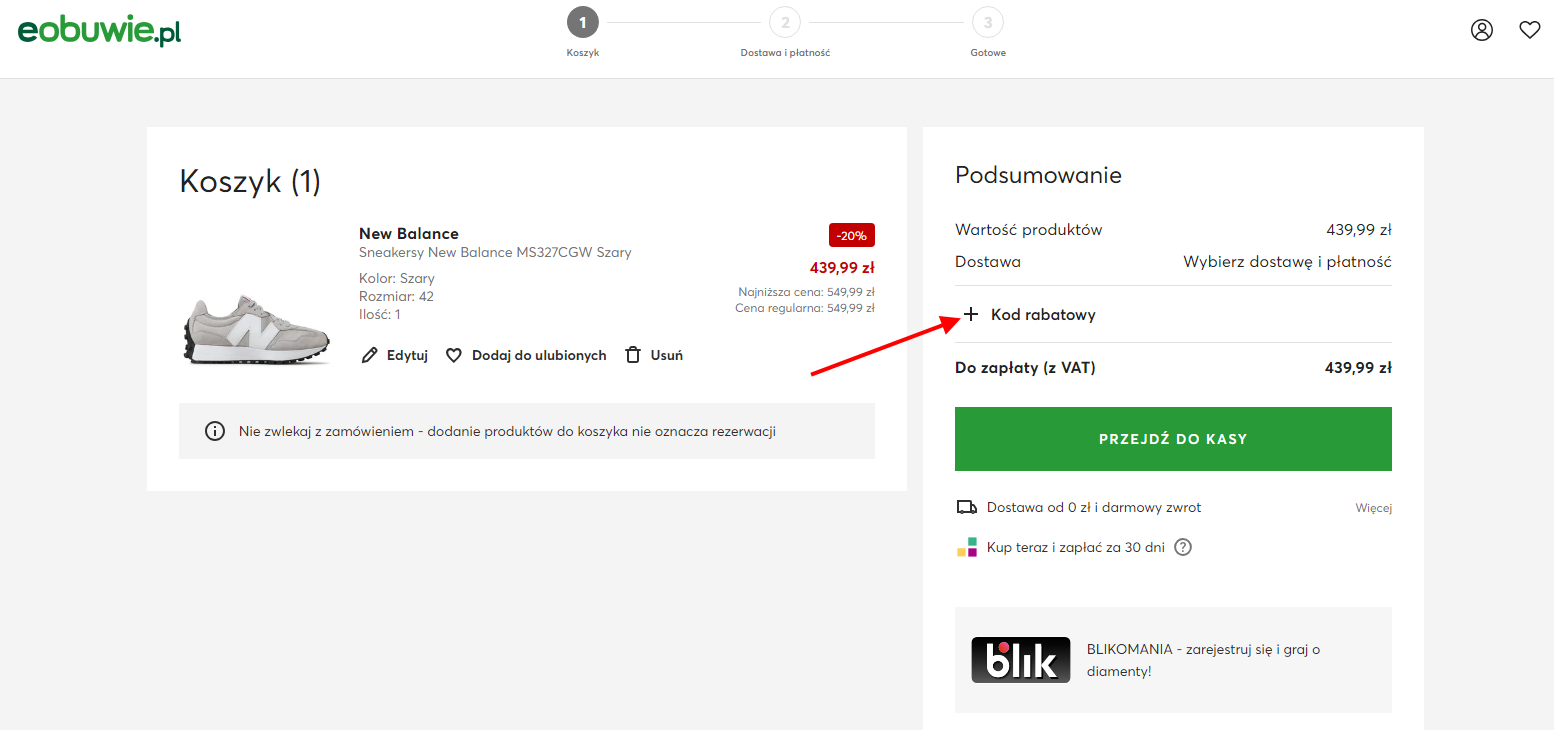
Task: Click step 2 Dostawa i płatność circle
Action: click(785, 21)
